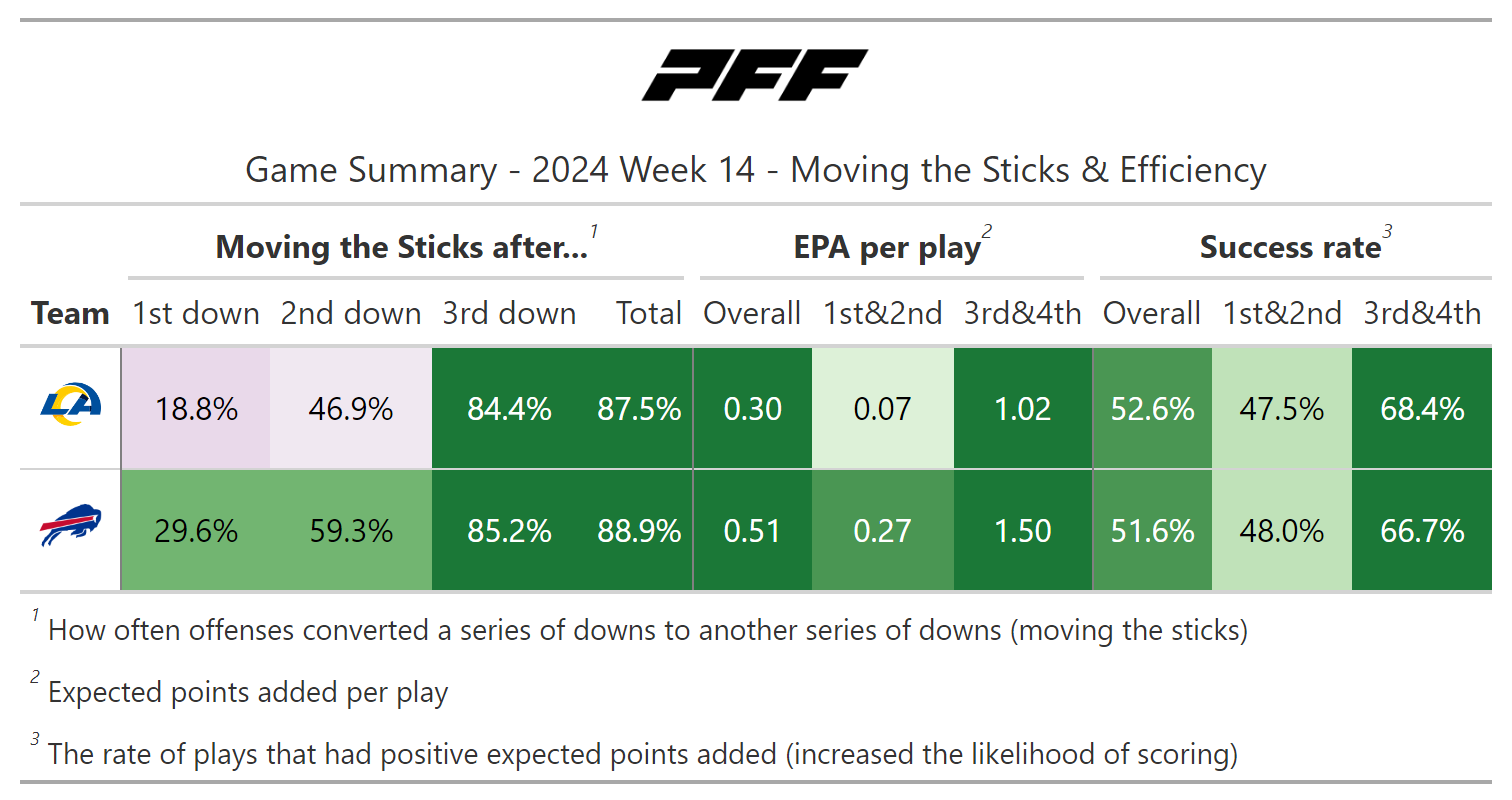
Task: Click the Team column header
Action: 70,313
